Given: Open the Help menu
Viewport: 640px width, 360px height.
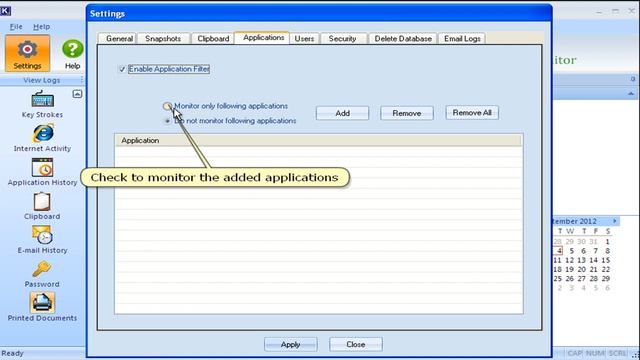Looking at the screenshot, I should [x=42, y=27].
